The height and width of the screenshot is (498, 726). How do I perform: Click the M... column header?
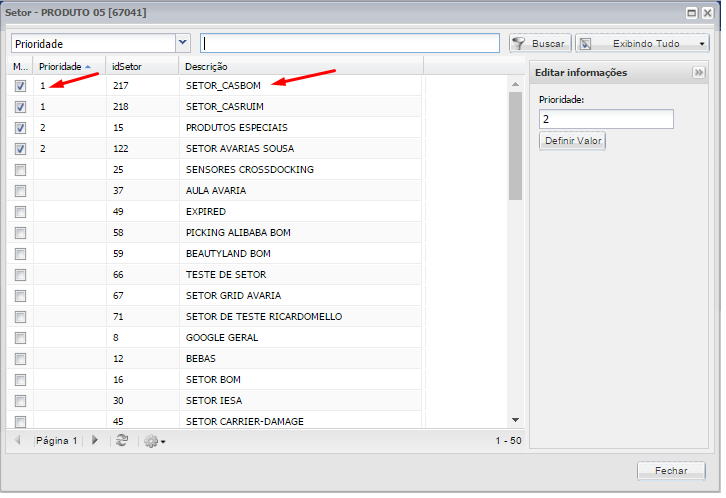coord(20,67)
